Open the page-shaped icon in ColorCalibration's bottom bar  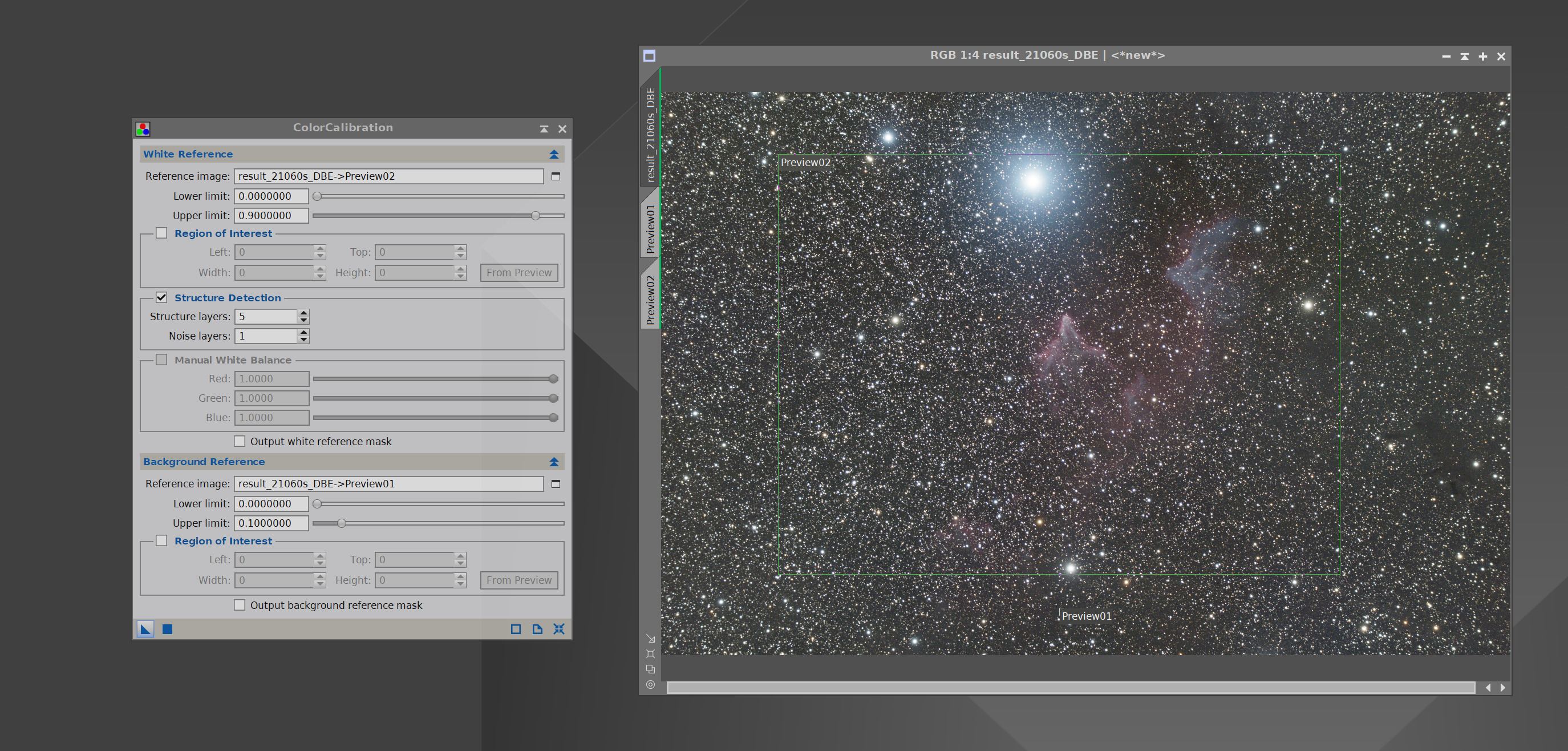(x=537, y=628)
